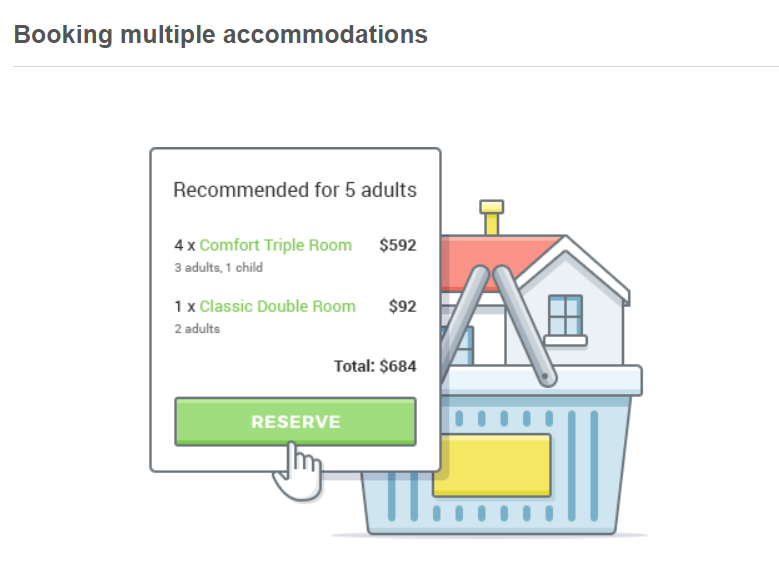Viewport: 779px width, 577px height.
Task: Click the white basket rim
Action: (542, 381)
